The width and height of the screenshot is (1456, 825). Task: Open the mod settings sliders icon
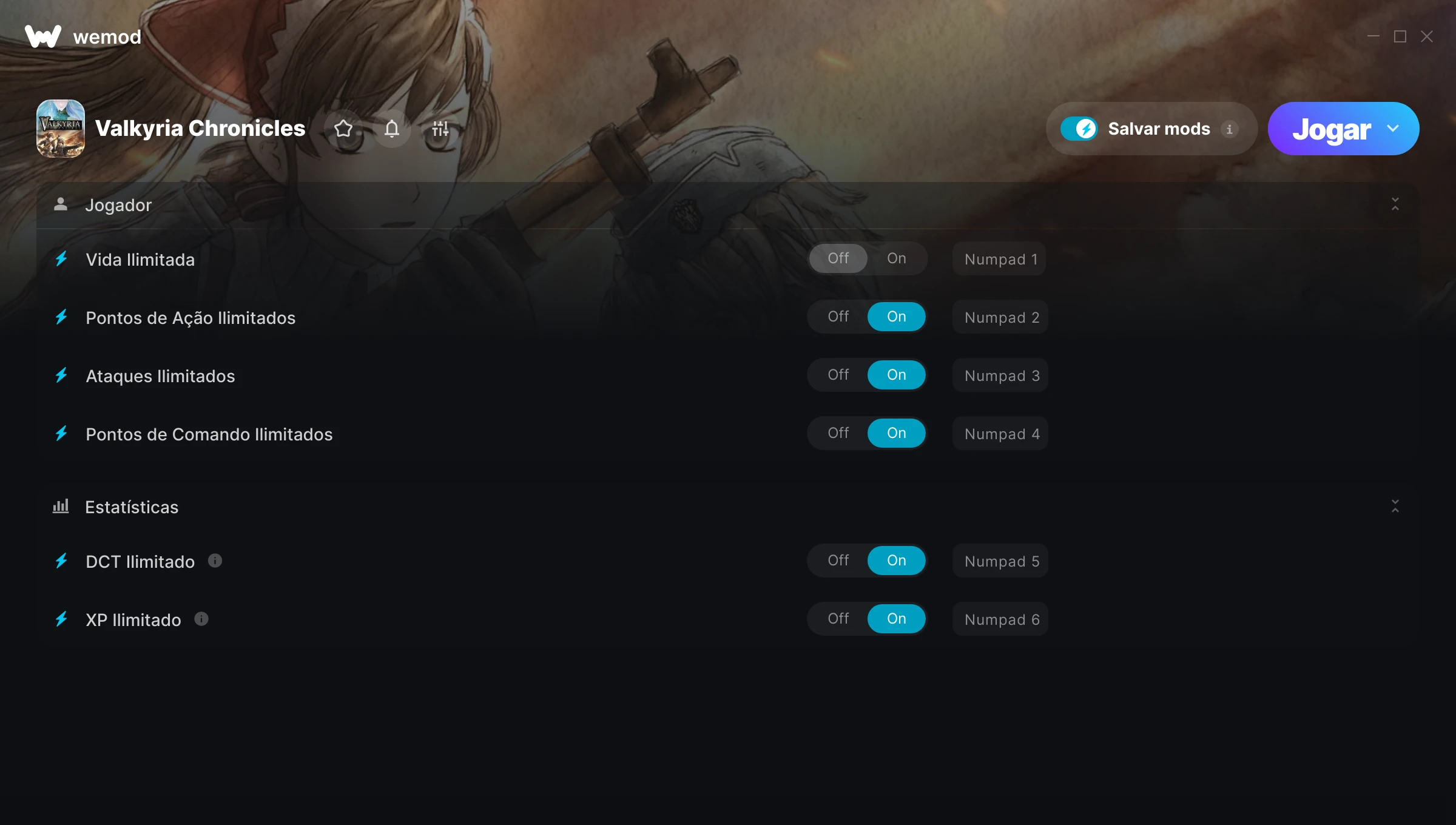click(440, 129)
